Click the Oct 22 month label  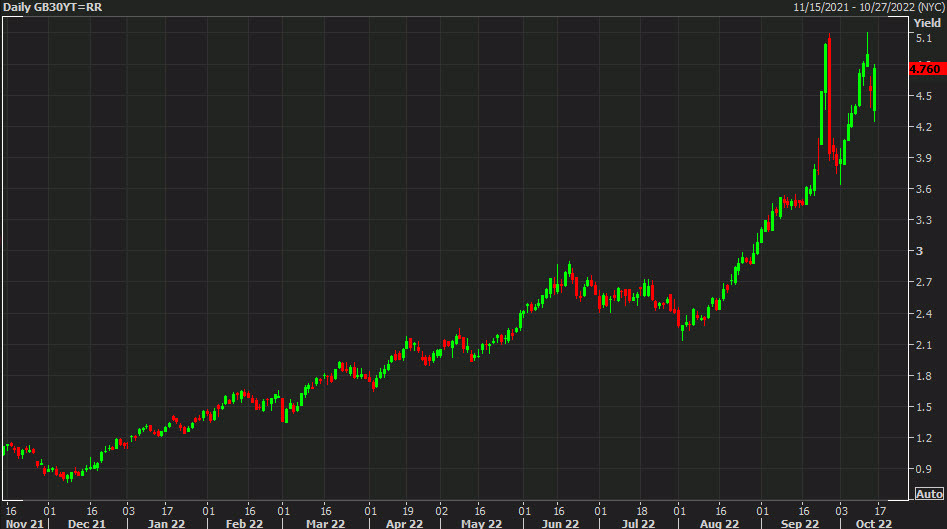874,524
